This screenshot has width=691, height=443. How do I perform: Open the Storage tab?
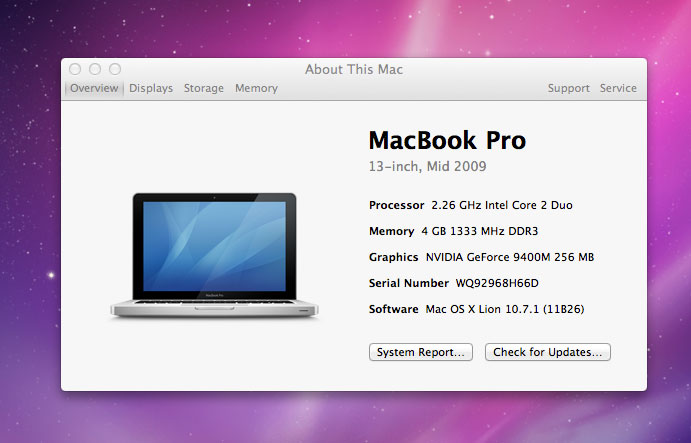coord(204,88)
